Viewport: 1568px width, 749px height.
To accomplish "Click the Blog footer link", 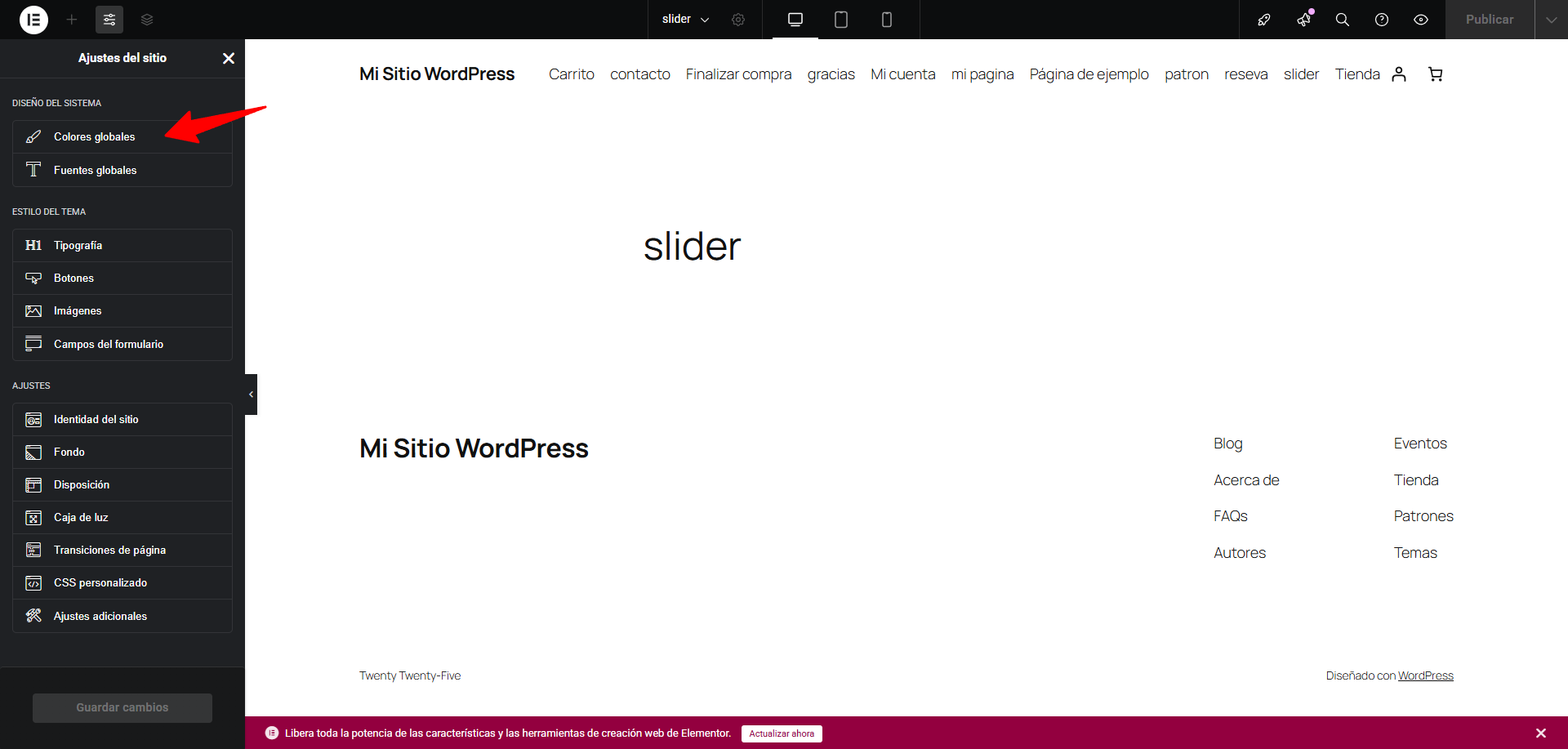I will pyautogui.click(x=1228, y=444).
